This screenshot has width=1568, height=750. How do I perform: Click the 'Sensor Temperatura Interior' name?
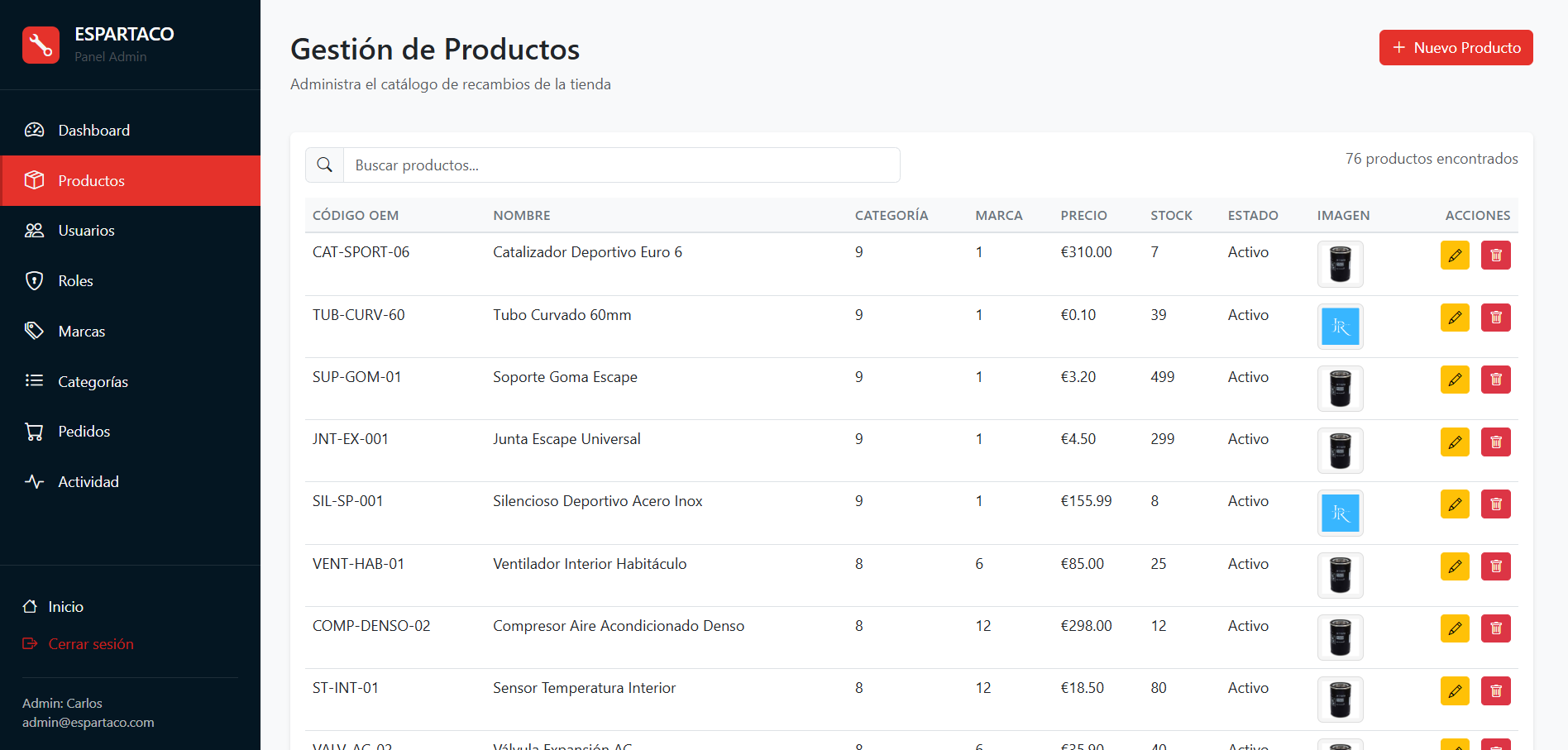pyautogui.click(x=584, y=688)
